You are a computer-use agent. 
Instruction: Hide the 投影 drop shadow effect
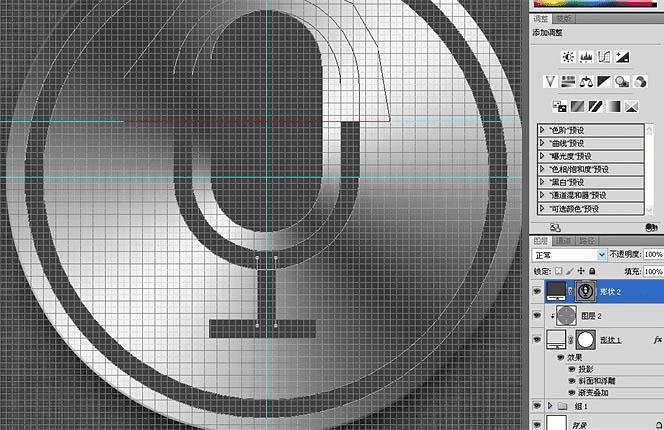coord(571,369)
